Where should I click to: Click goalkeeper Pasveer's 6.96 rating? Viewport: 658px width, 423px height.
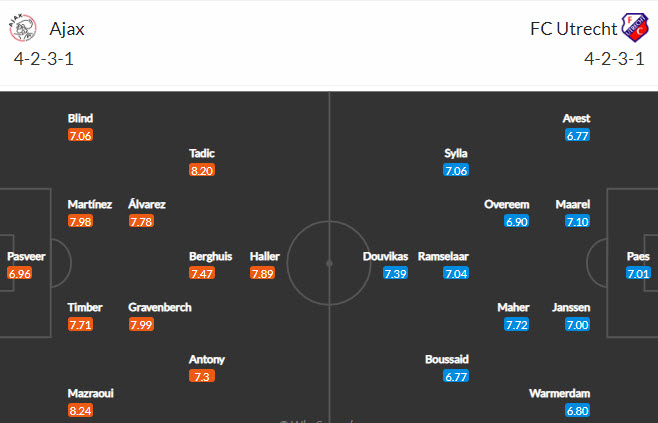tap(19, 273)
